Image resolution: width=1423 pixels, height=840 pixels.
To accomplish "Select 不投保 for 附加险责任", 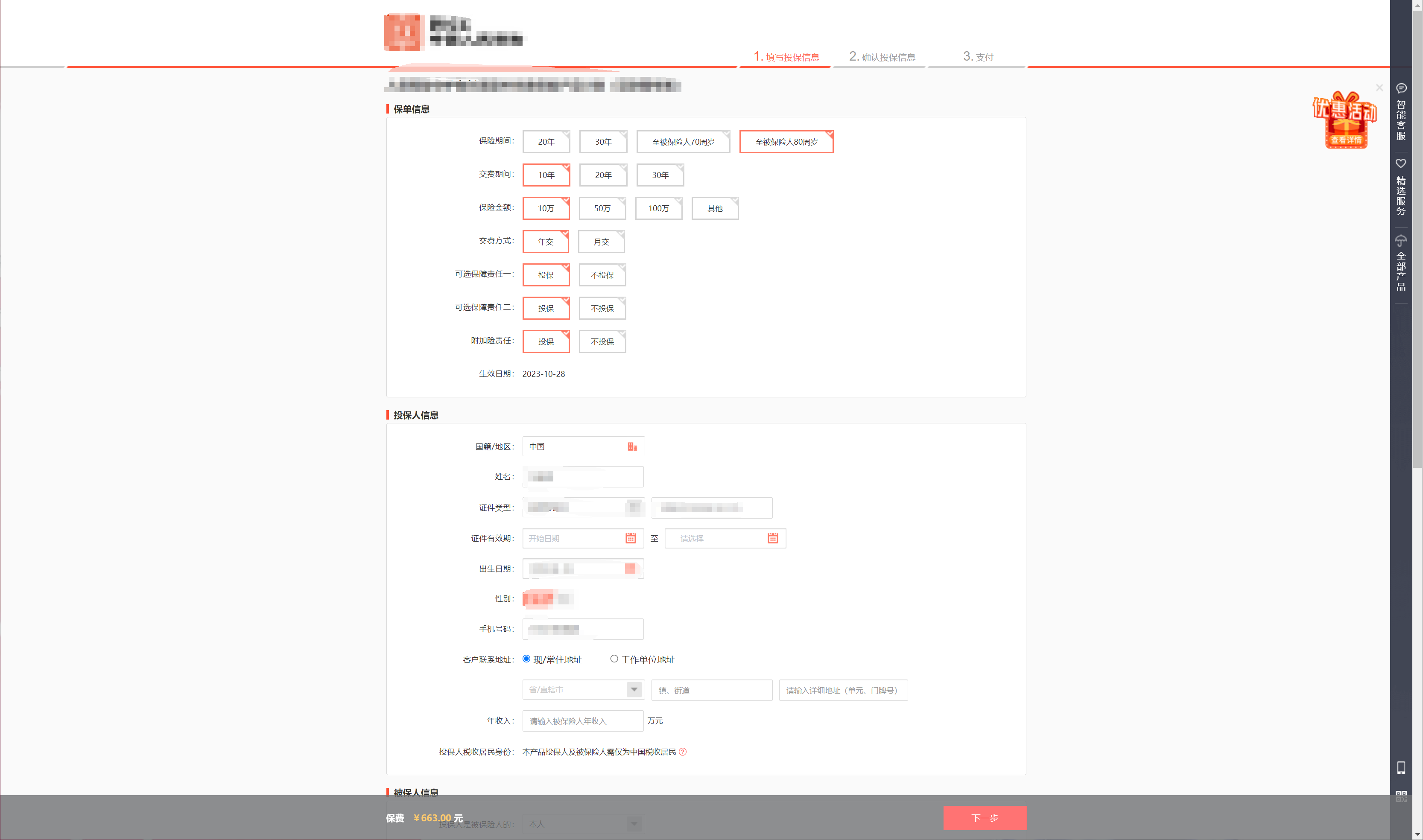I will coord(602,342).
